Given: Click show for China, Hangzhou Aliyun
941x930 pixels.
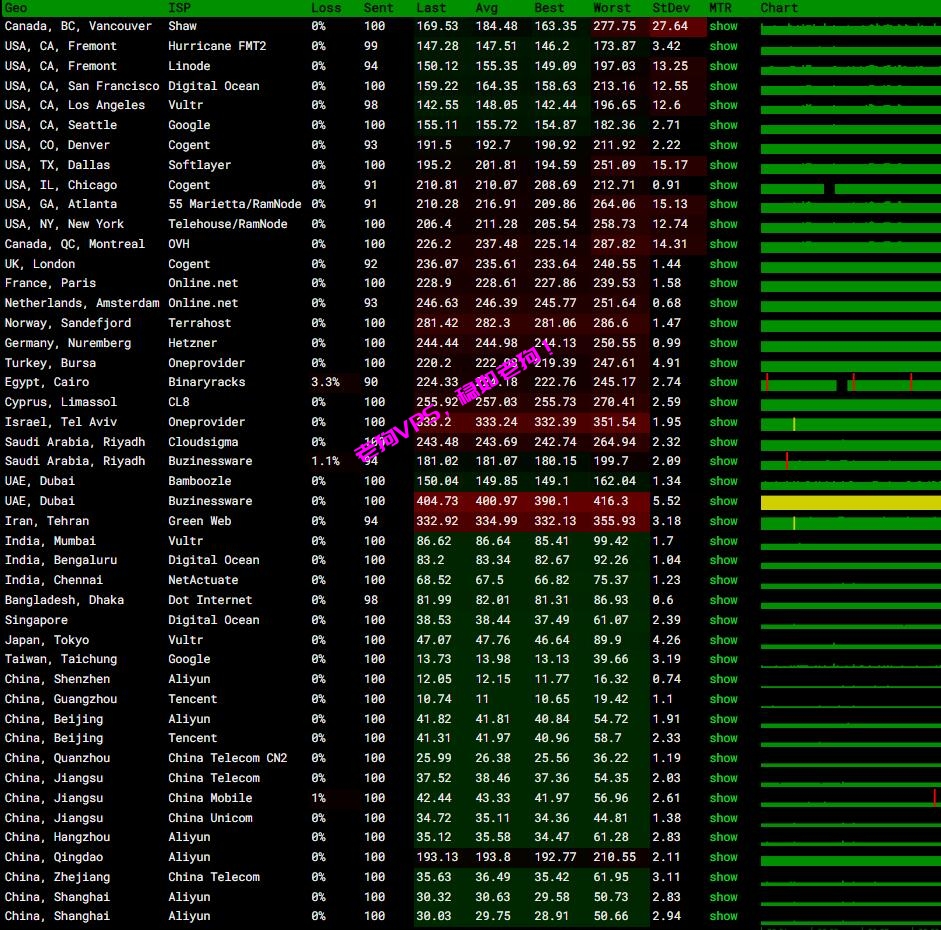Looking at the screenshot, I should click(x=723, y=838).
